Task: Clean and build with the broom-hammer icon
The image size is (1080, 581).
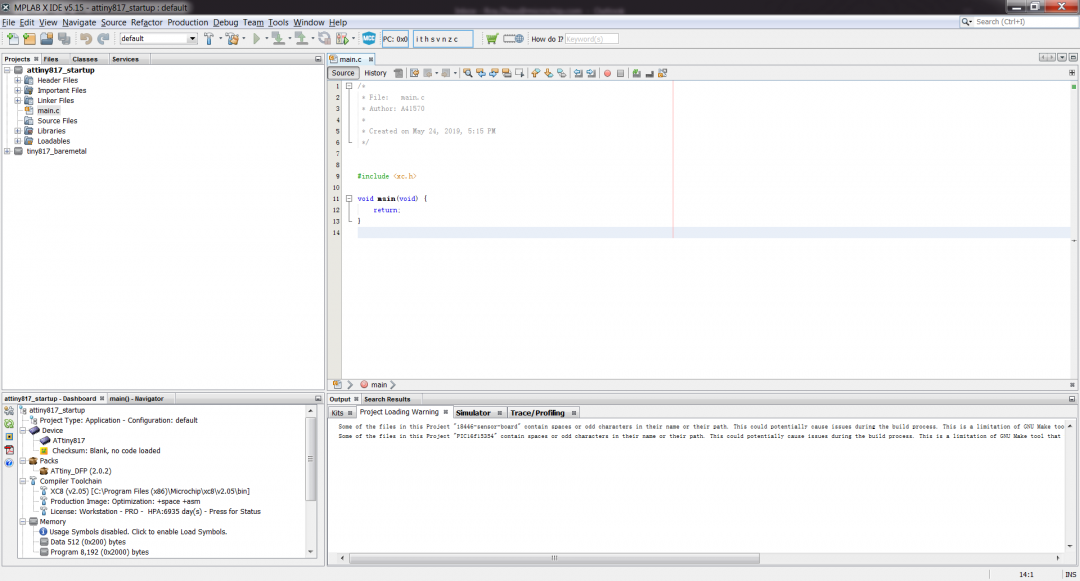Action: click(232, 39)
